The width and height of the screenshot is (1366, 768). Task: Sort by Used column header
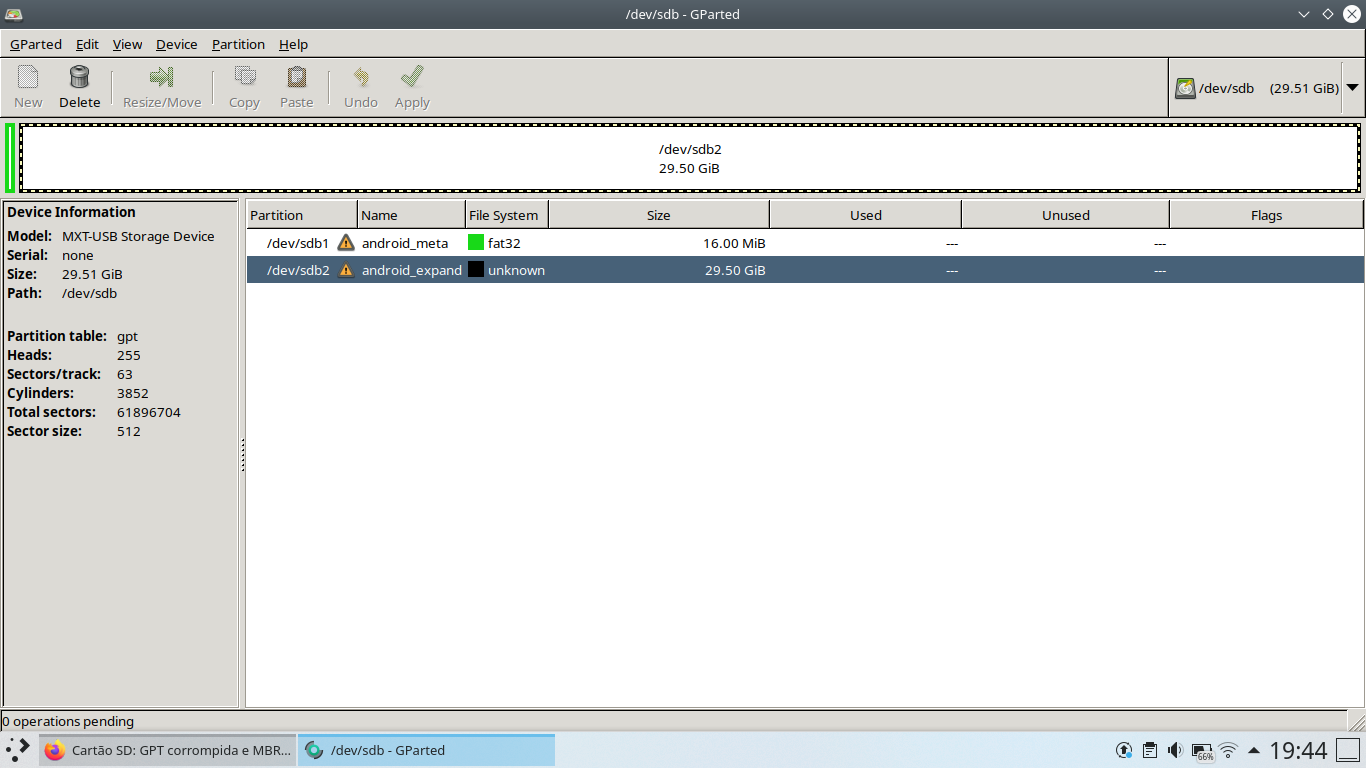(x=866, y=215)
